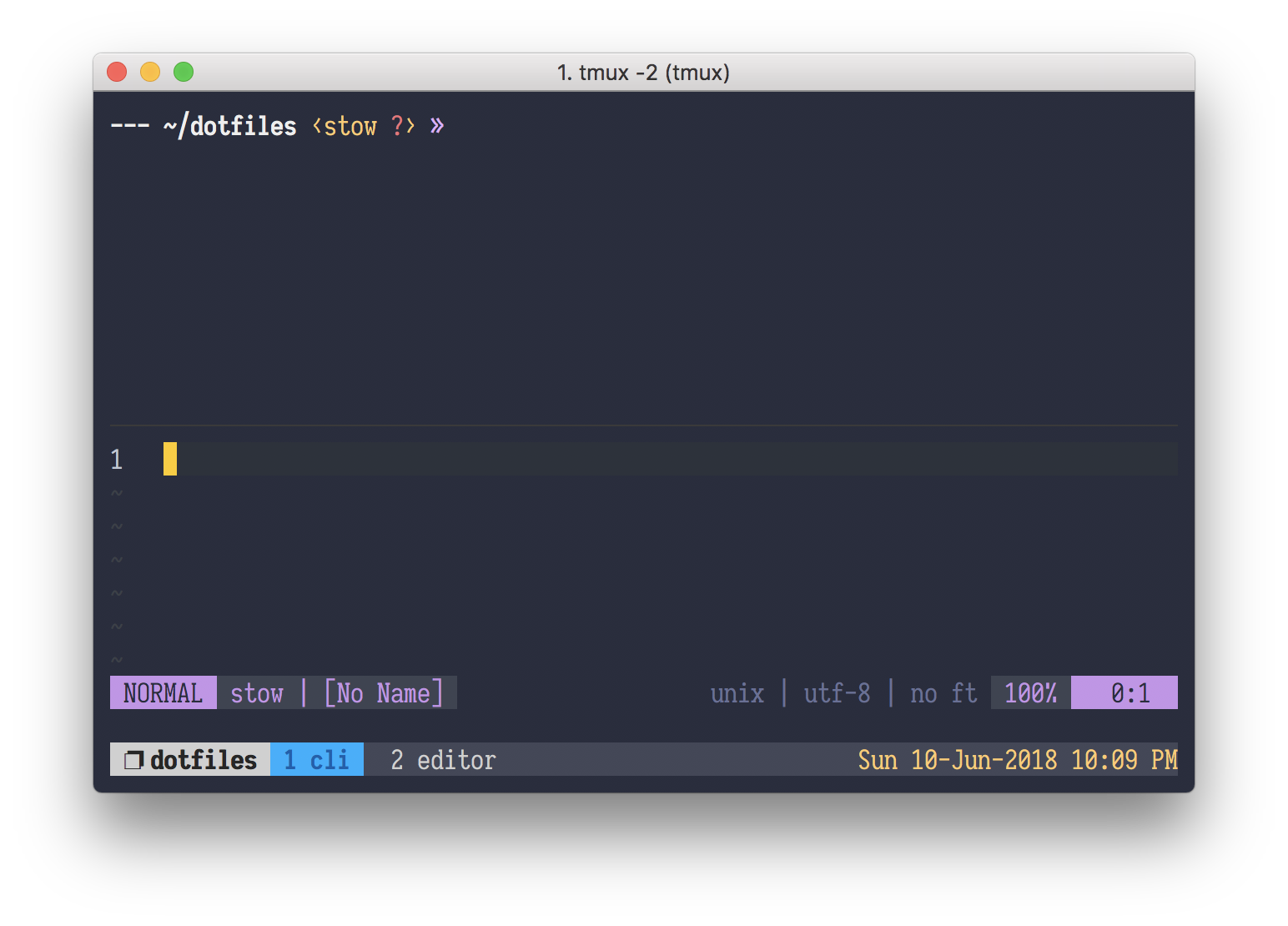The width and height of the screenshot is (1288, 926).
Task: Click the ~/dotfiles path in the shell prompt
Action: (230, 126)
